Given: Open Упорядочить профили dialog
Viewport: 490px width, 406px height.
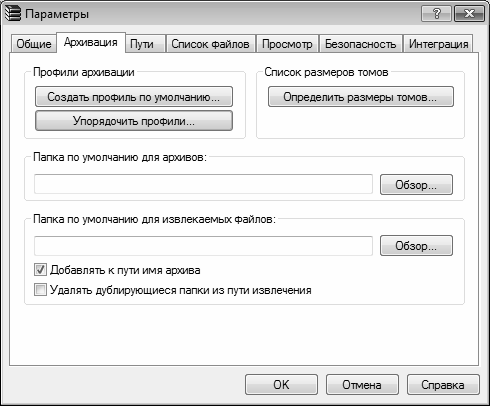Looking at the screenshot, I should 134,121.
